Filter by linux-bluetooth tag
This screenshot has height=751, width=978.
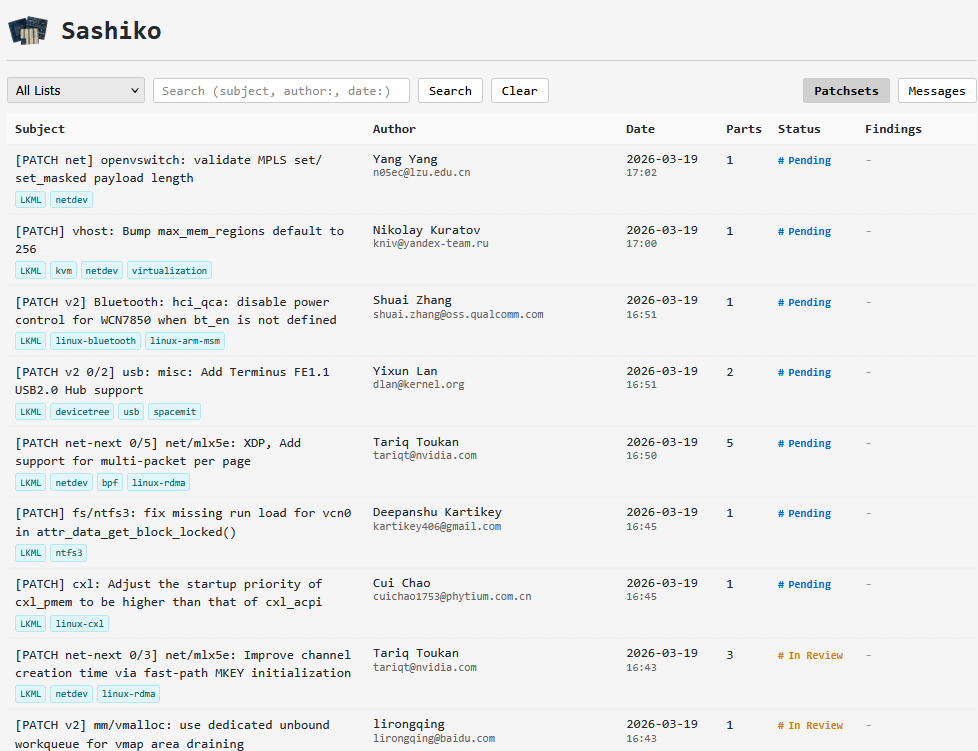95,341
